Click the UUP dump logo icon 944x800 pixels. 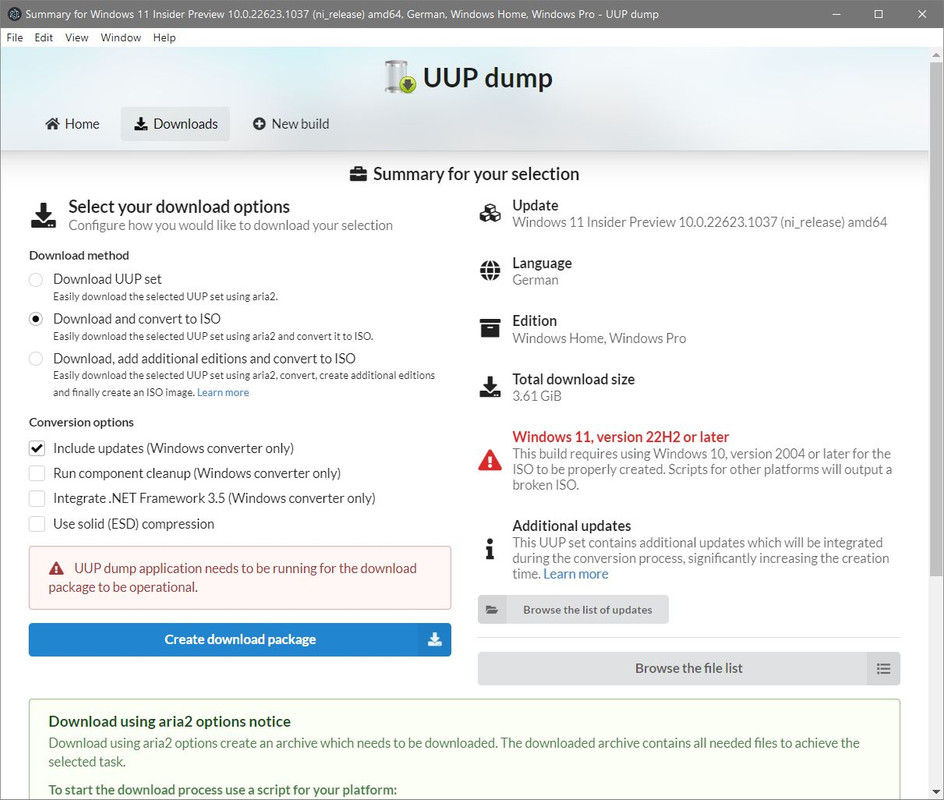click(x=400, y=77)
